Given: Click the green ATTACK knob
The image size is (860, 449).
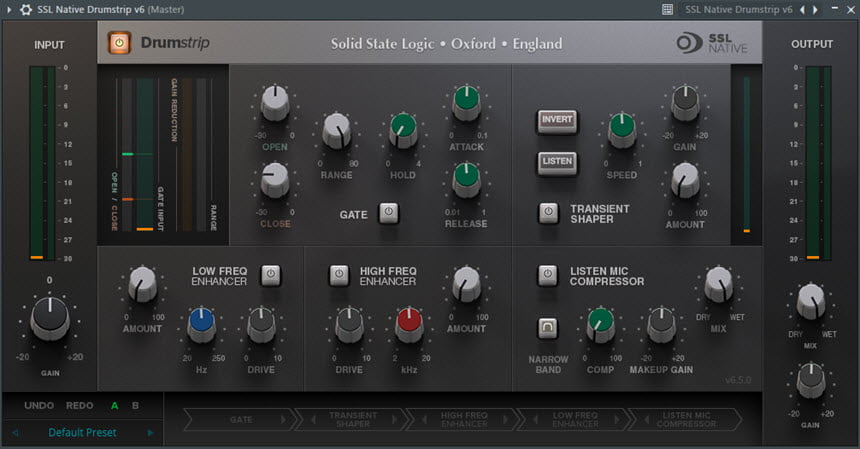Looking at the screenshot, I should click(x=466, y=103).
